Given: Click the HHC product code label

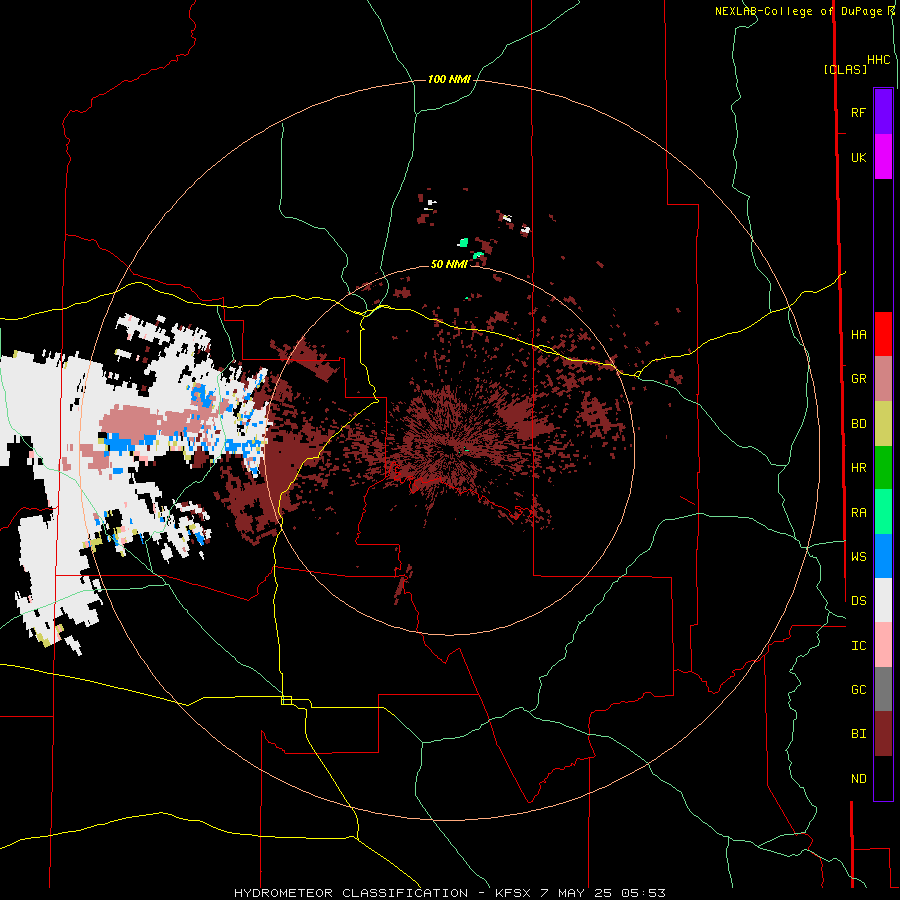Looking at the screenshot, I should pyautogui.click(x=879, y=60).
